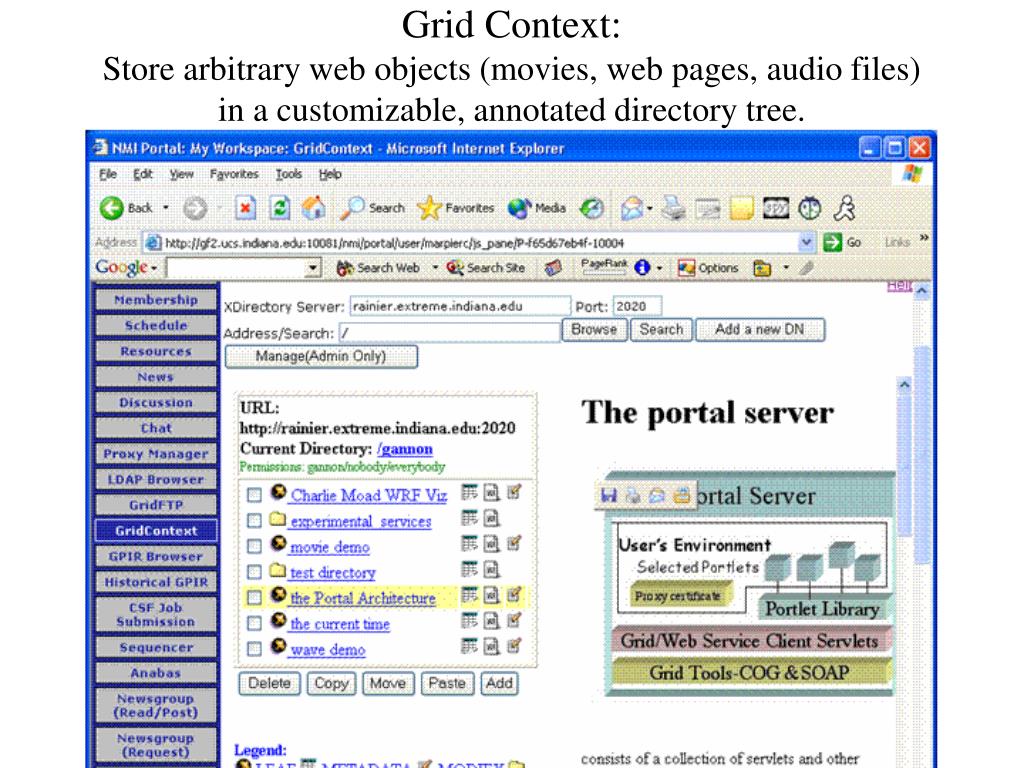This screenshot has width=1024, height=768.
Task: Open the View menu
Action: point(182,174)
